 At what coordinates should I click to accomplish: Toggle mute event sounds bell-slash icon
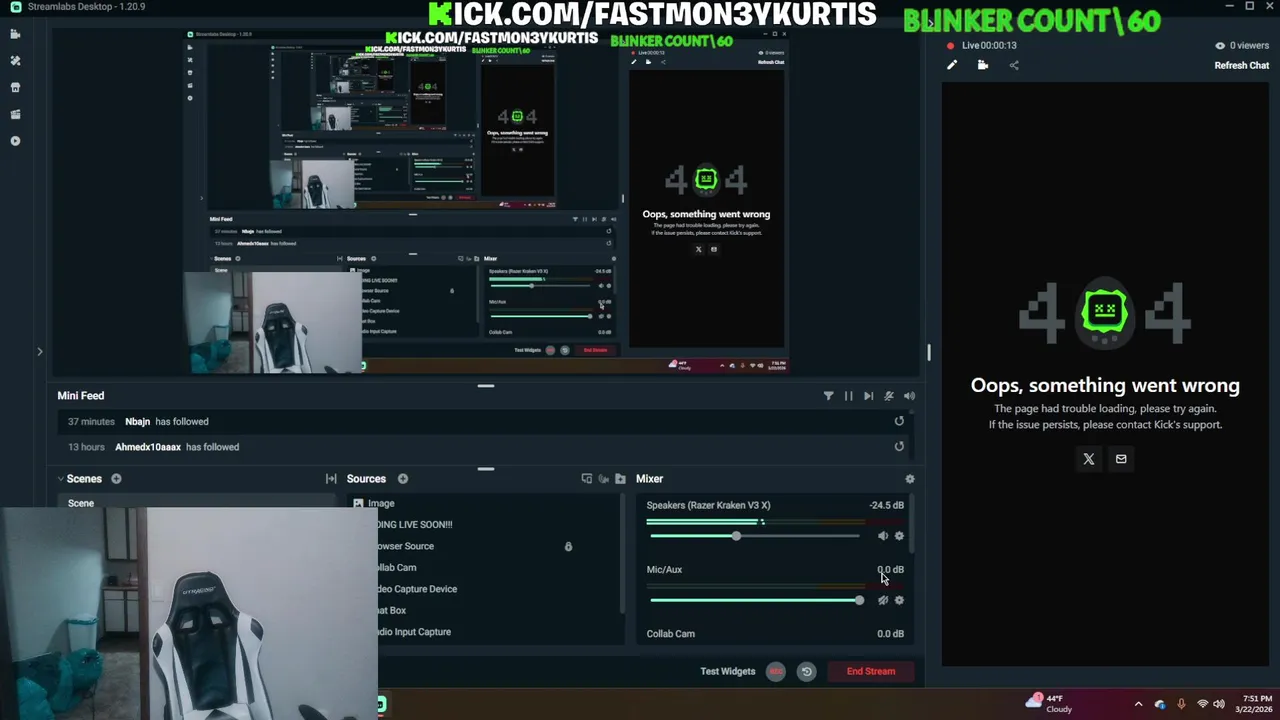888,396
